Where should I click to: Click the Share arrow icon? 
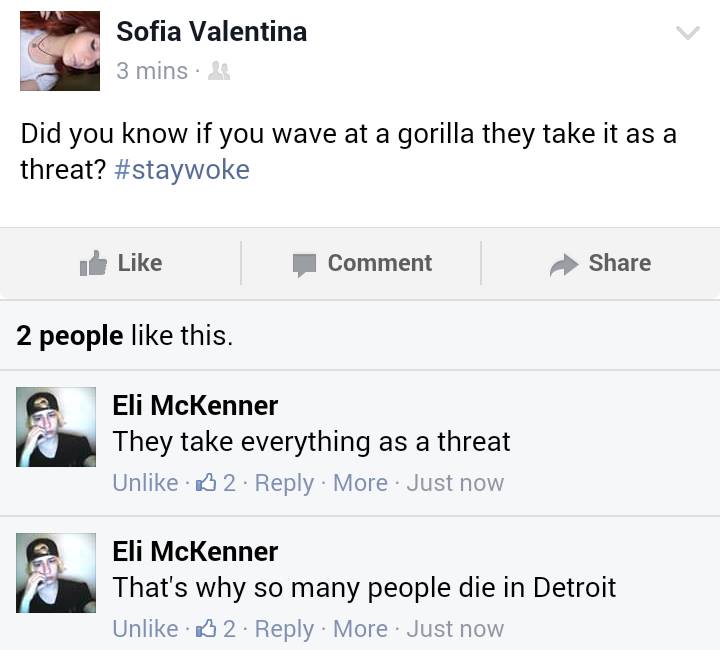coord(564,264)
